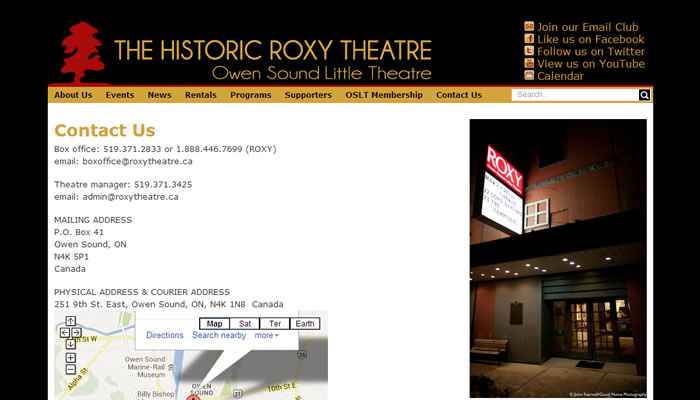Open the Programs menu item
Image resolution: width=700 pixels, height=400 pixels.
point(250,95)
